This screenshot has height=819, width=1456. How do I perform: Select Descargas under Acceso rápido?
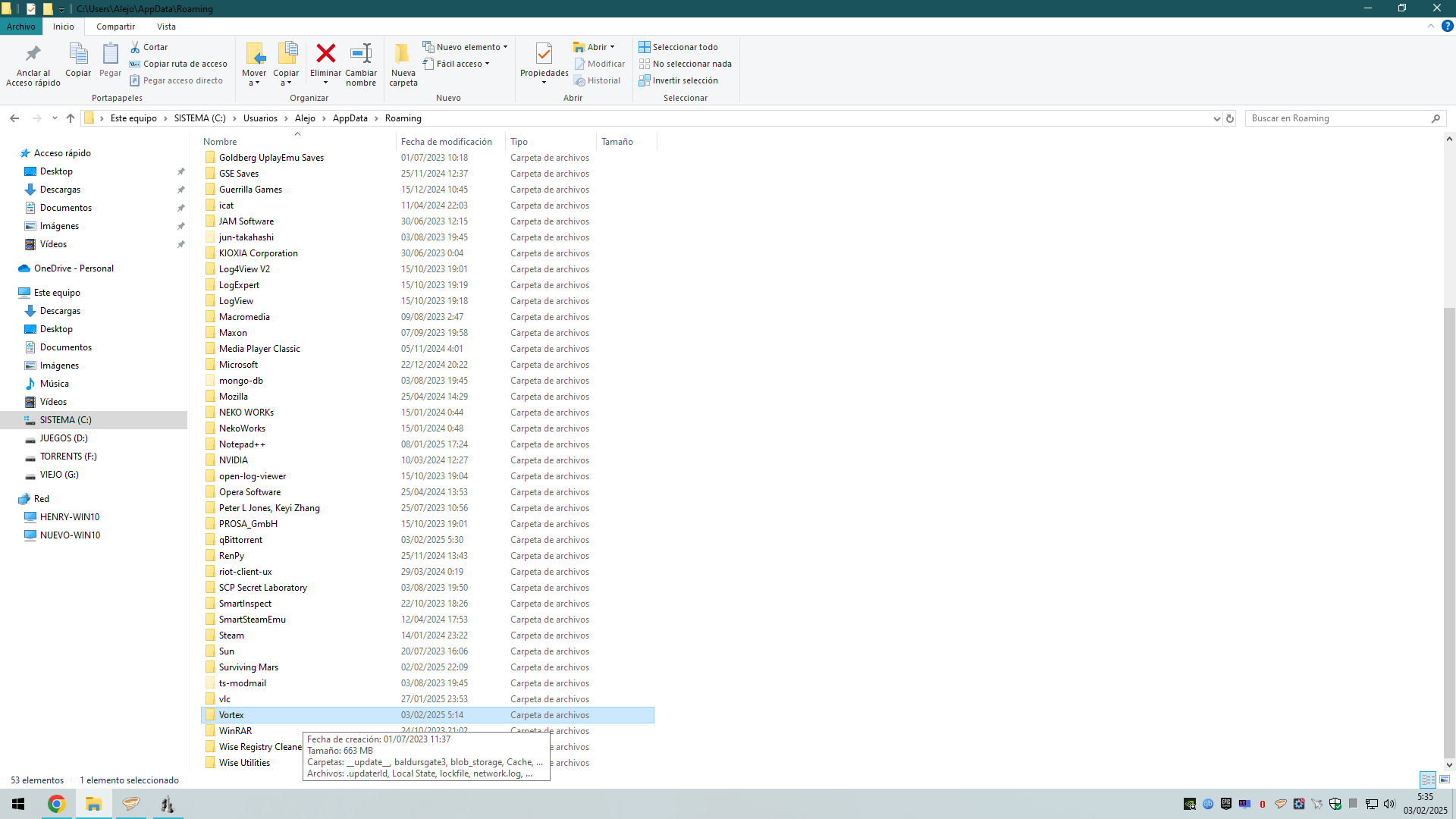pyautogui.click(x=60, y=190)
